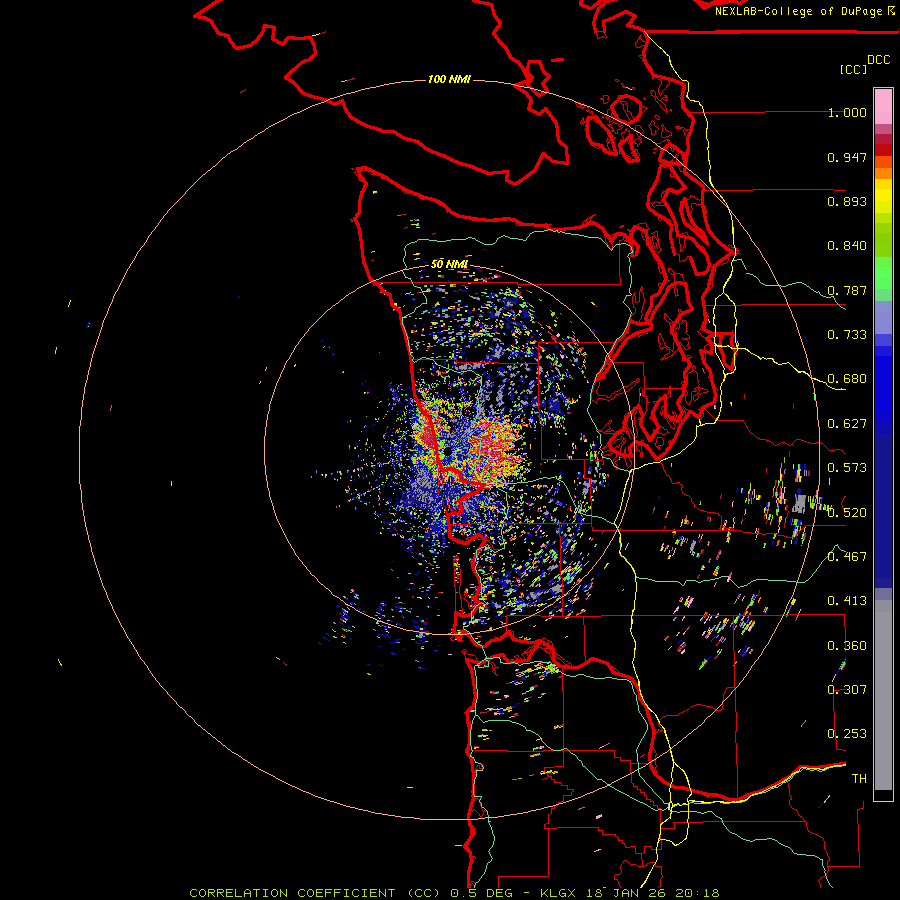Click the 0.947 scale value
The height and width of the screenshot is (900, 900).
[x=847, y=157]
